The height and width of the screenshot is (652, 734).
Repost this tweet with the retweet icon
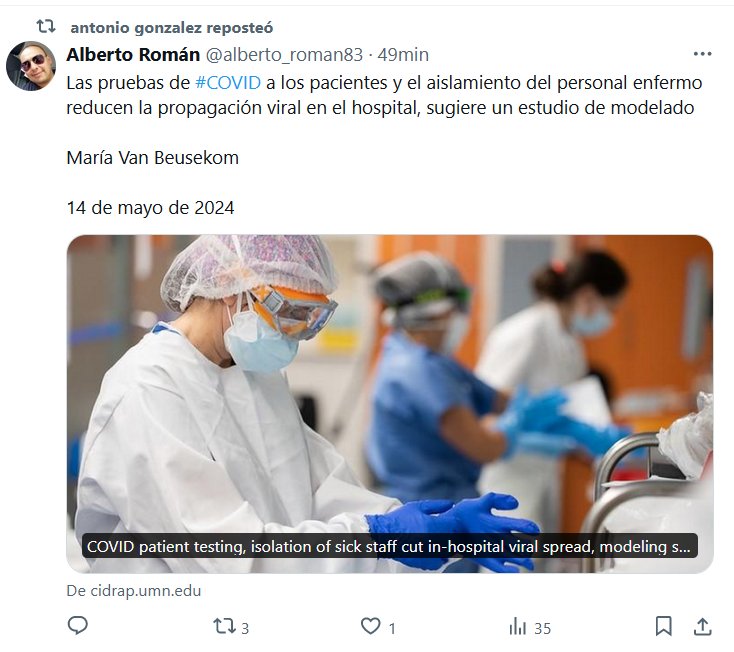(x=224, y=626)
